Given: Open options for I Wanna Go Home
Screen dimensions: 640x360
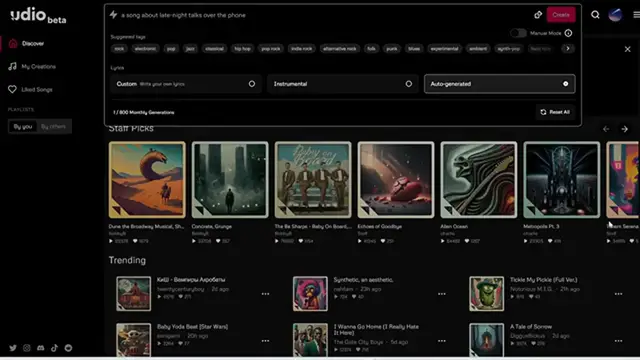Looking at the screenshot, I should point(442,341).
